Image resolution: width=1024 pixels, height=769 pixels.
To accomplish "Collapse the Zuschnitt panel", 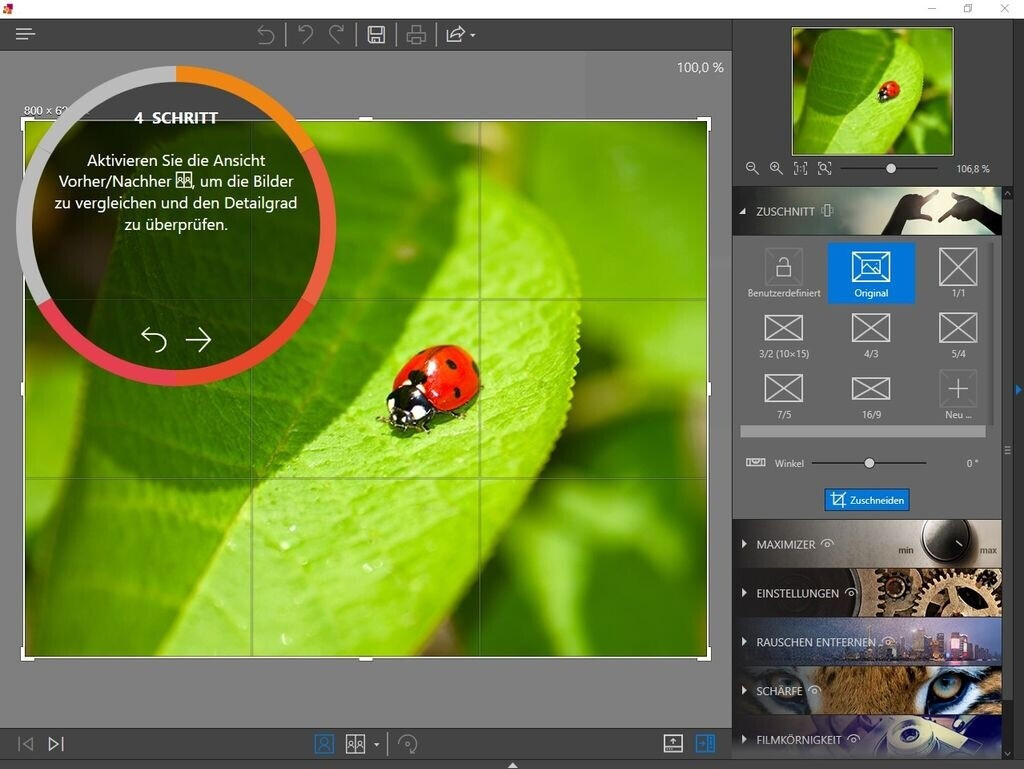I will click(744, 212).
